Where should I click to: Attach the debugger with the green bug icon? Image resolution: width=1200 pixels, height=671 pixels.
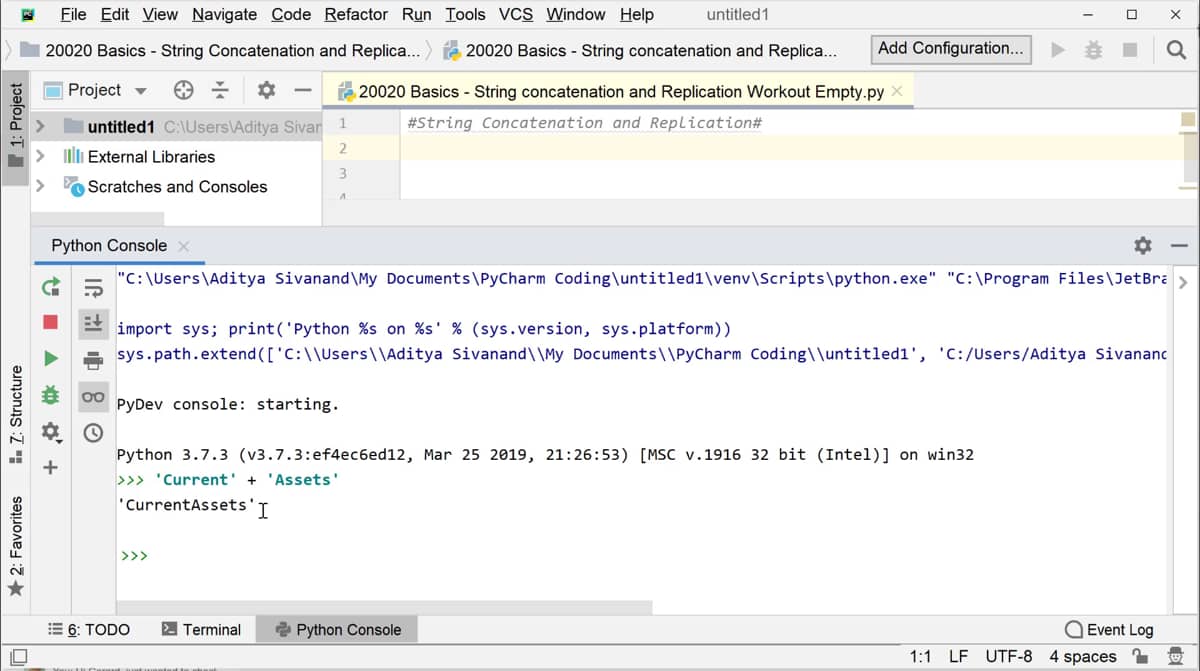[50, 396]
